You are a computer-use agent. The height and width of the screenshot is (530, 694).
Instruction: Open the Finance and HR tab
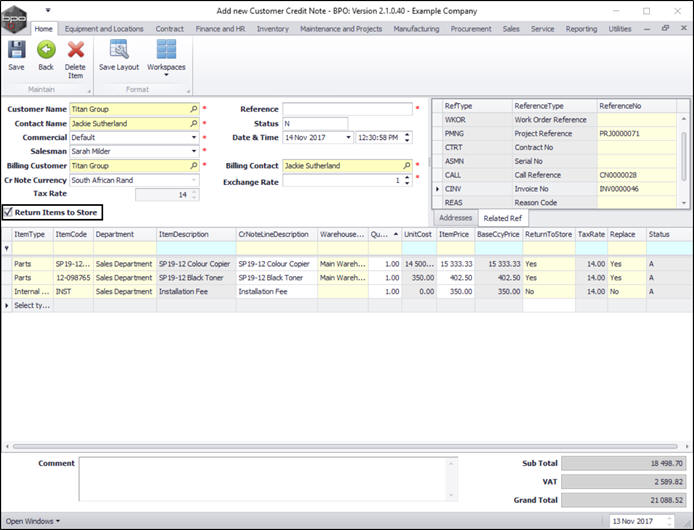[x=220, y=29]
